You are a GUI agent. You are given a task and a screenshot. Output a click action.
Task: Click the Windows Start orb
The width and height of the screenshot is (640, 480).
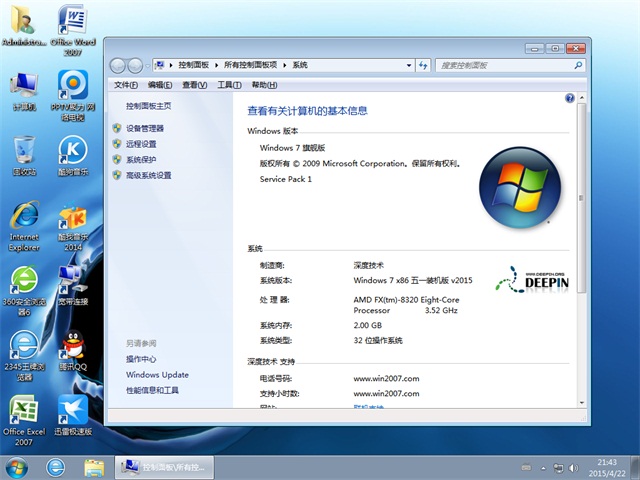(17, 468)
